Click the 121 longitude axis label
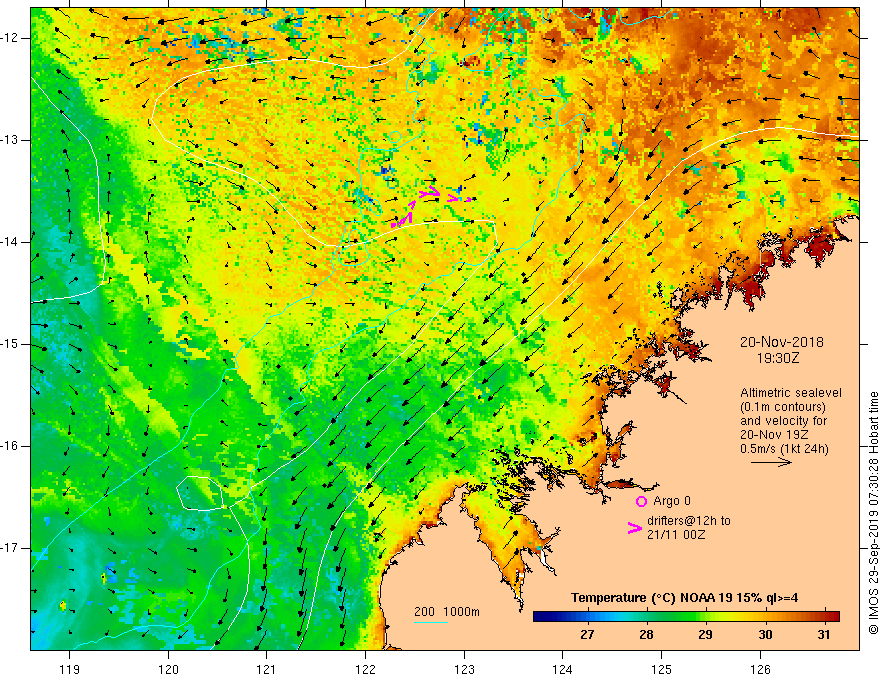The width and height of the screenshot is (880, 680). tap(266, 669)
